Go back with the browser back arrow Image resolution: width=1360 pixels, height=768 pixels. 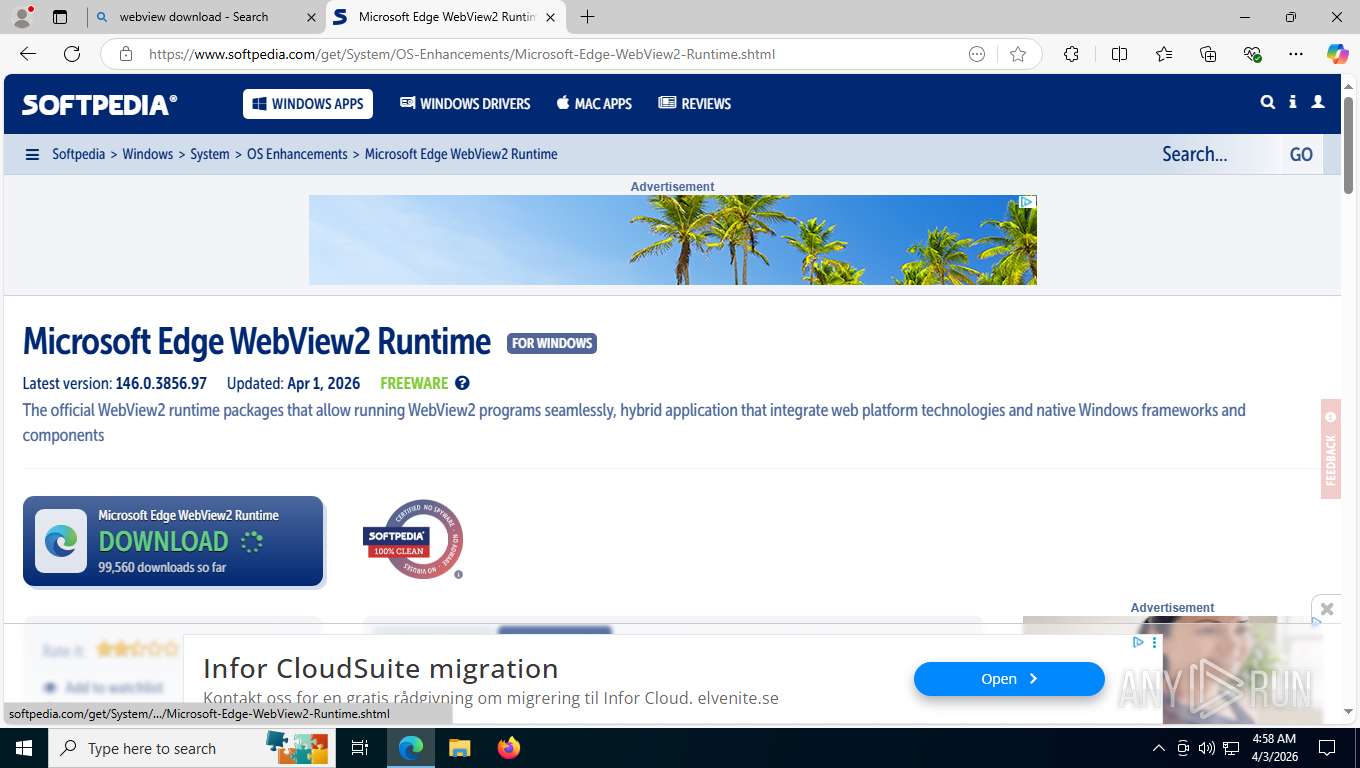tap(28, 54)
